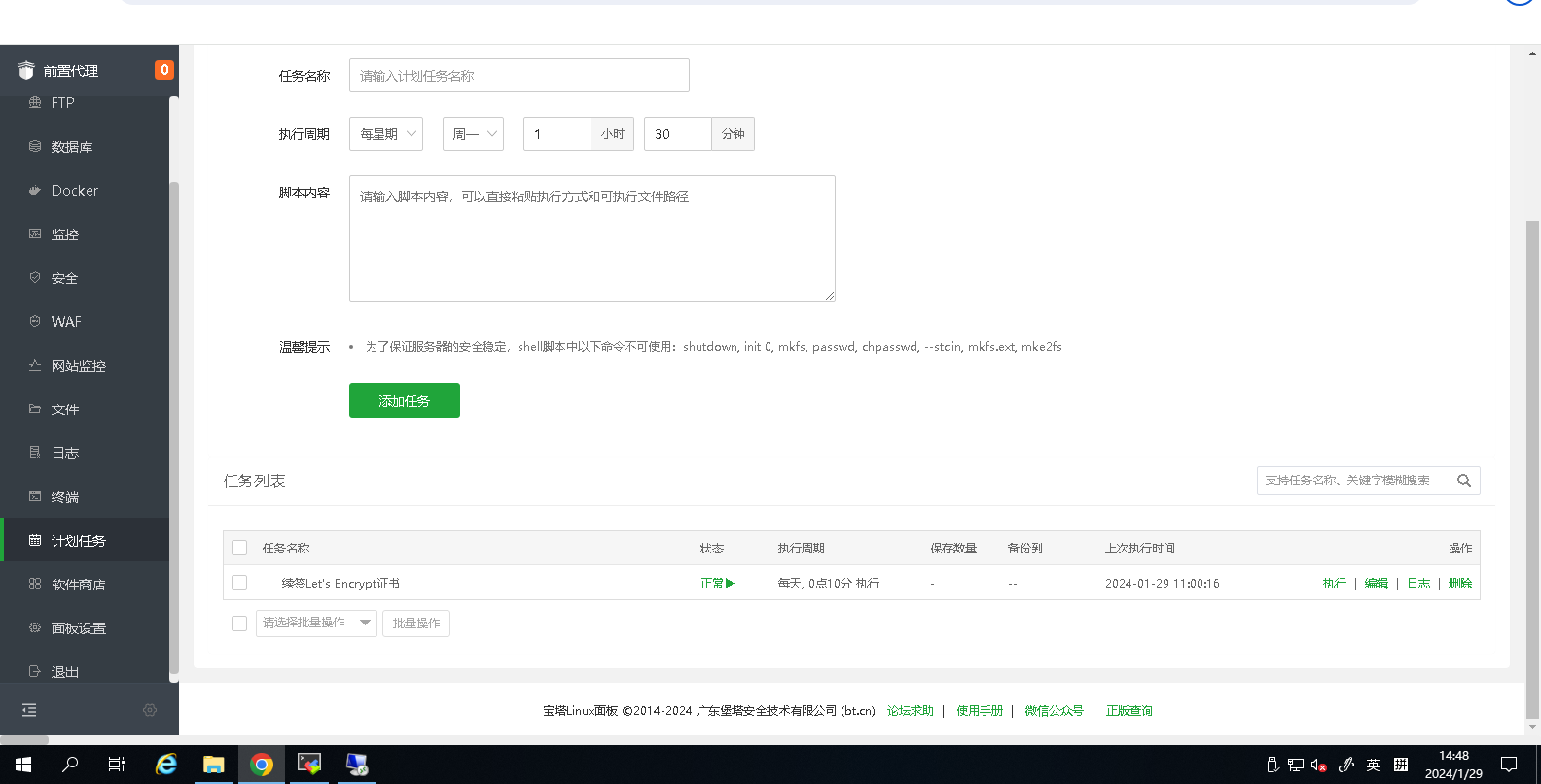This screenshot has width=1541, height=784.
Task: Click the software store (软件商店) icon
Action: point(35,584)
